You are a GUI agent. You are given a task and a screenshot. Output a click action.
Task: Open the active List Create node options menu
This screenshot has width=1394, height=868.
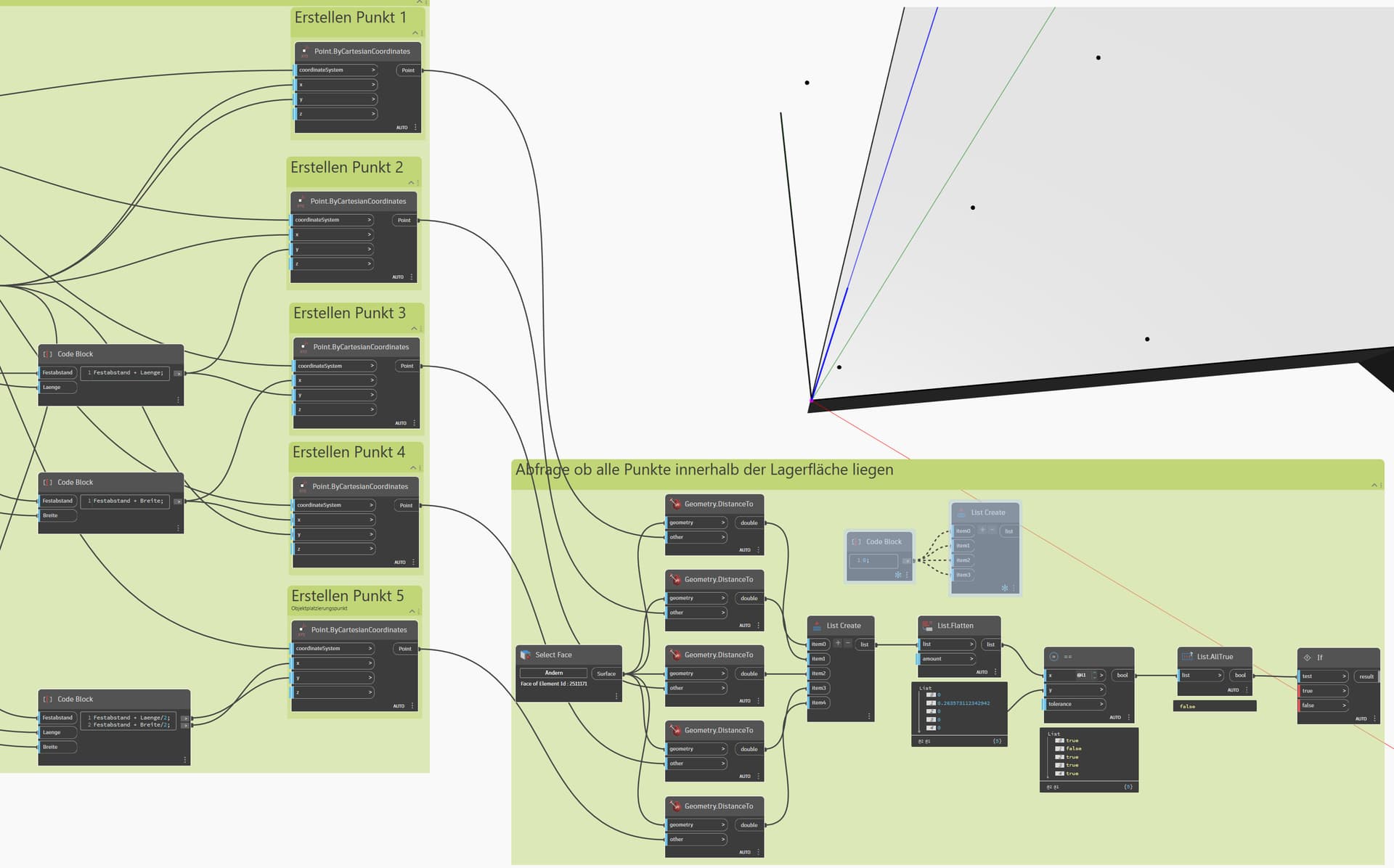click(869, 716)
